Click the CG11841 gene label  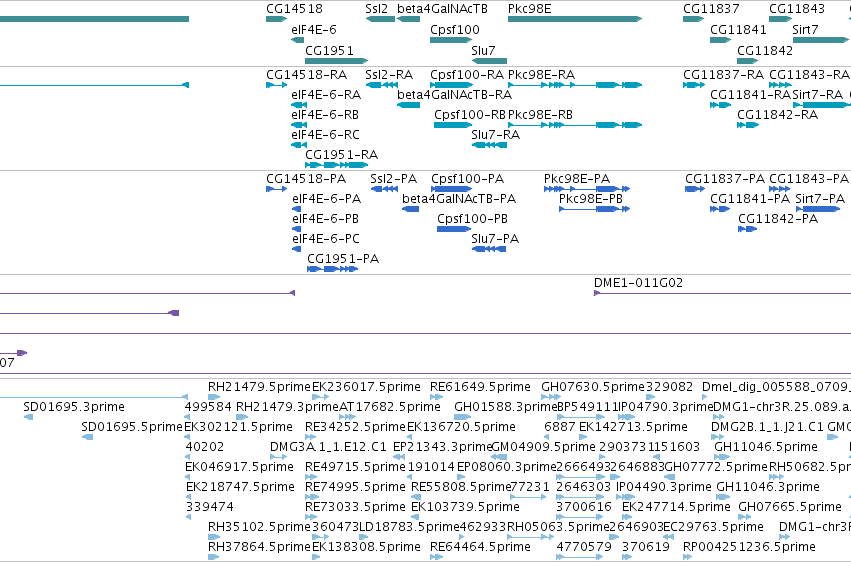[738, 29]
